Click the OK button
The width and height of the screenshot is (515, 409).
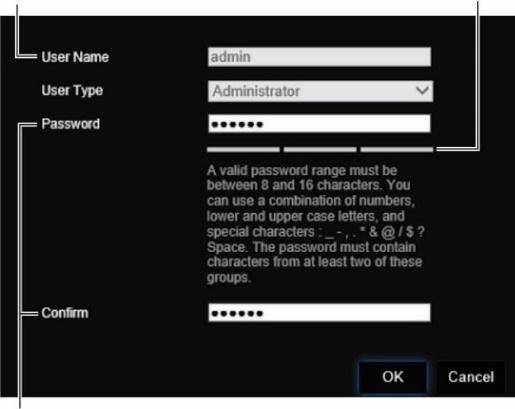(x=393, y=377)
